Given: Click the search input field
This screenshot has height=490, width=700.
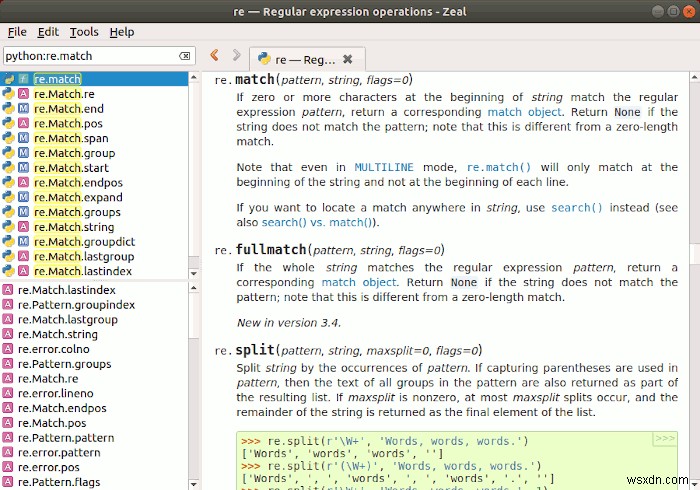Looking at the screenshot, I should tap(90, 57).
